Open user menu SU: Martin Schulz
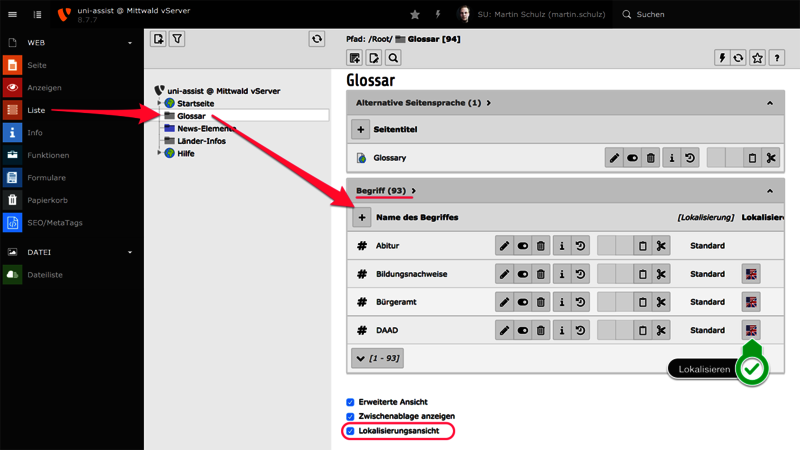The width and height of the screenshot is (800, 450). pyautogui.click(x=531, y=14)
